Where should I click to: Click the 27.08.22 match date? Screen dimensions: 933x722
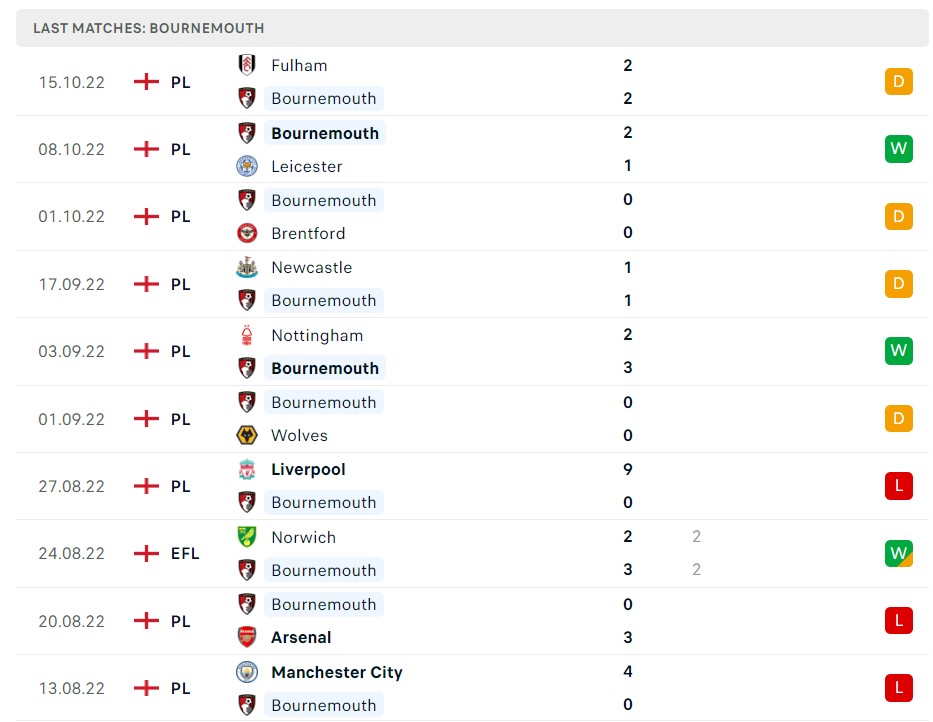point(71,486)
